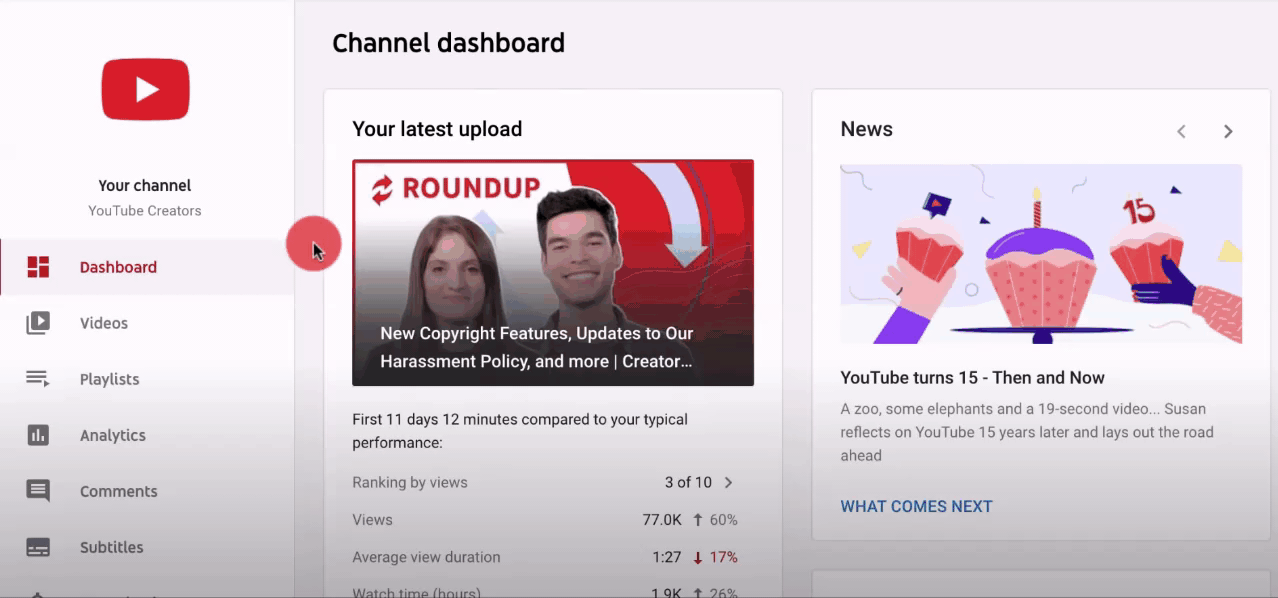Open the Subtitles menu item

point(147,547)
